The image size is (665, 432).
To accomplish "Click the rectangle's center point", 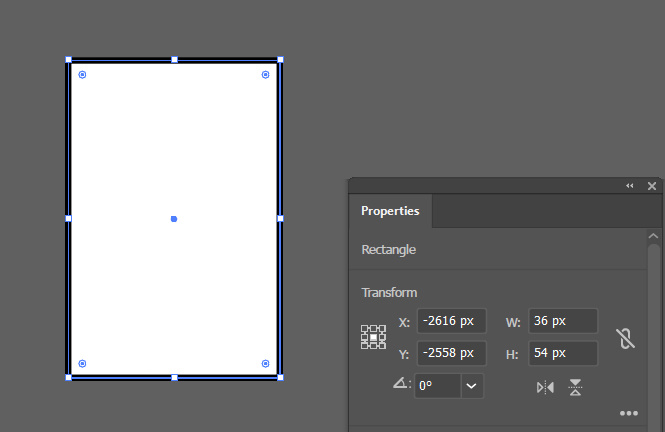I will coord(174,219).
